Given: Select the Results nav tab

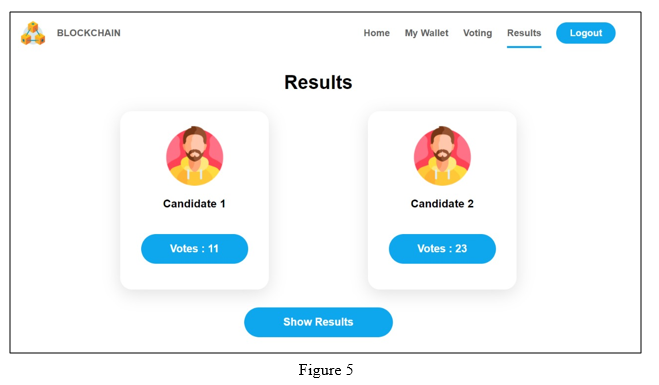Looking at the screenshot, I should click(x=524, y=33).
